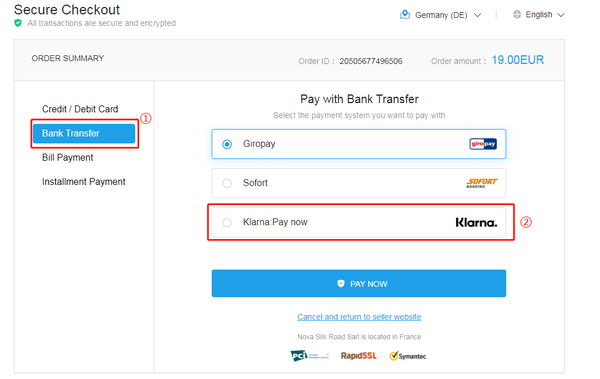Click the globe language icon
The width and height of the screenshot is (600, 379).
click(x=517, y=15)
